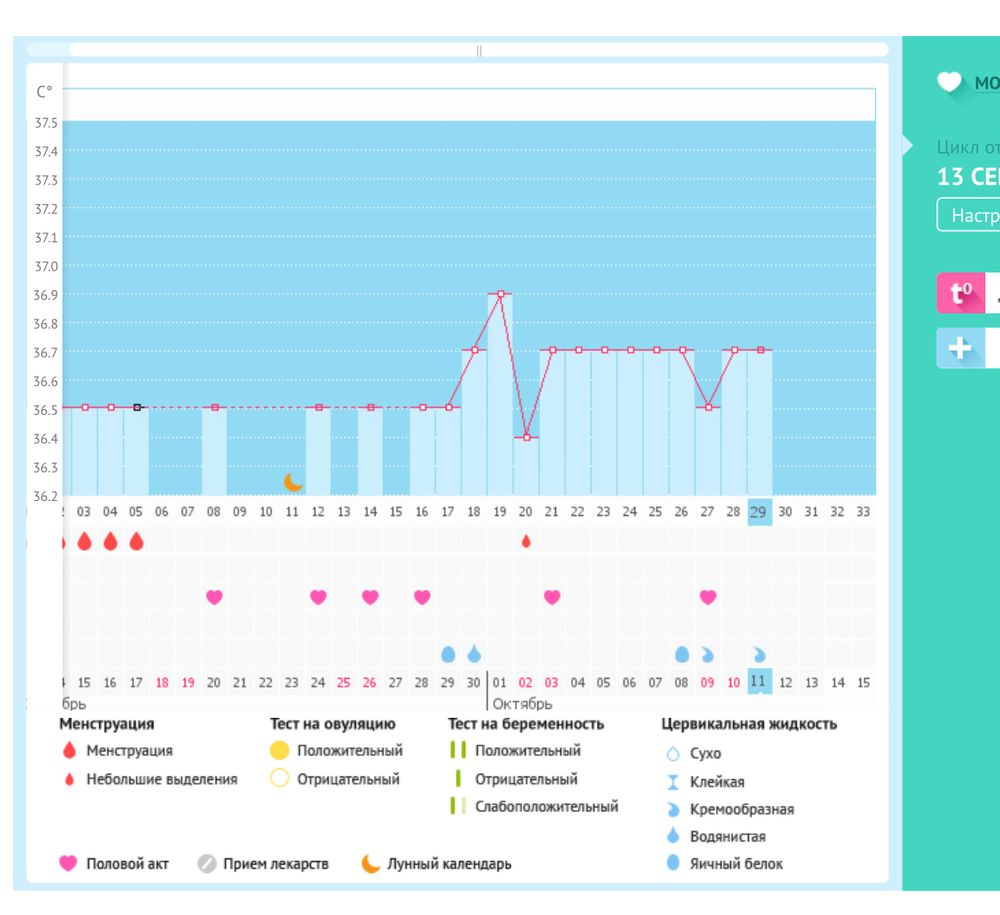Select the highlighted cycle day 29 label

coord(759,511)
